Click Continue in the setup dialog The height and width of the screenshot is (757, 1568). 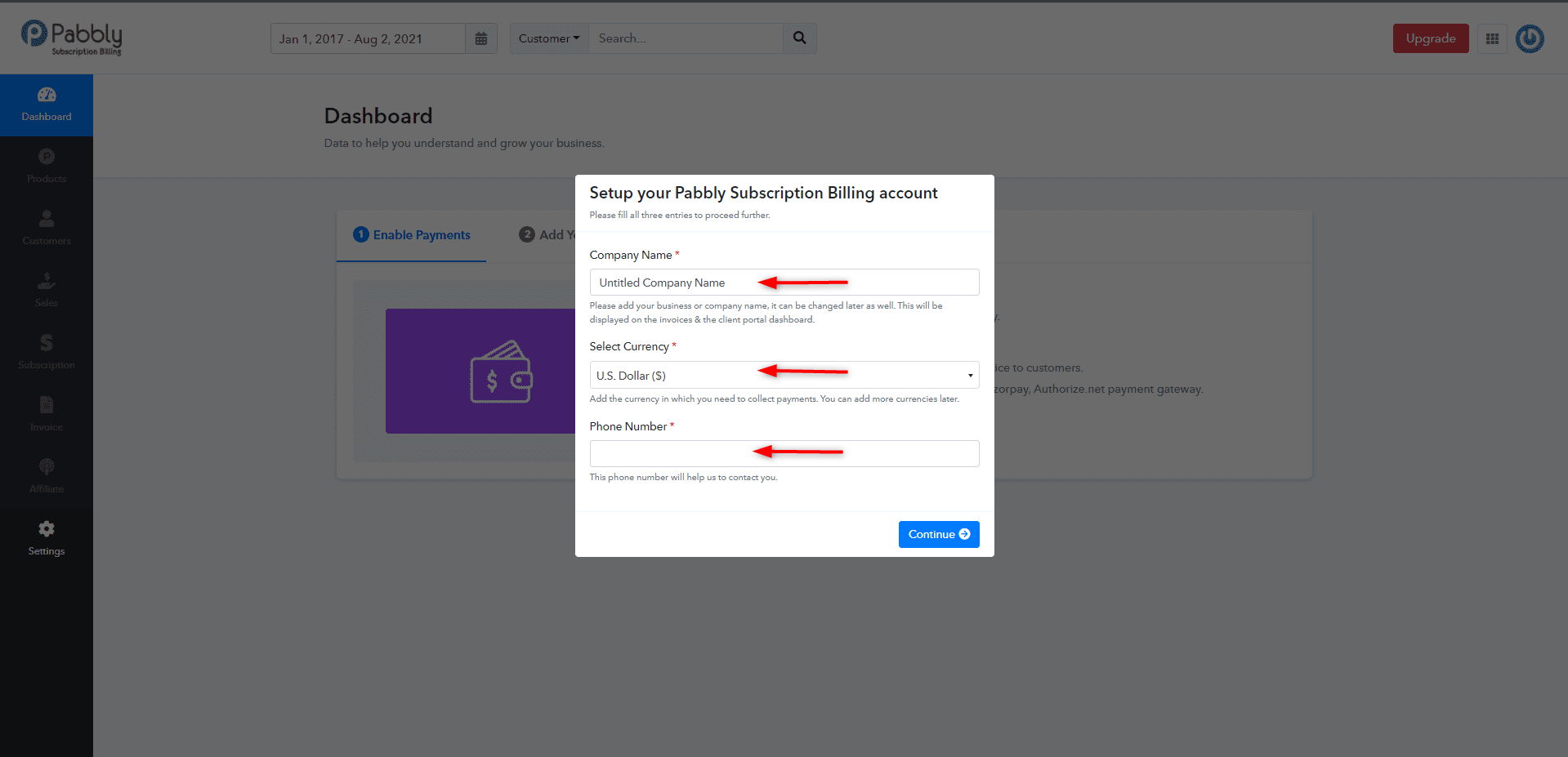(939, 534)
